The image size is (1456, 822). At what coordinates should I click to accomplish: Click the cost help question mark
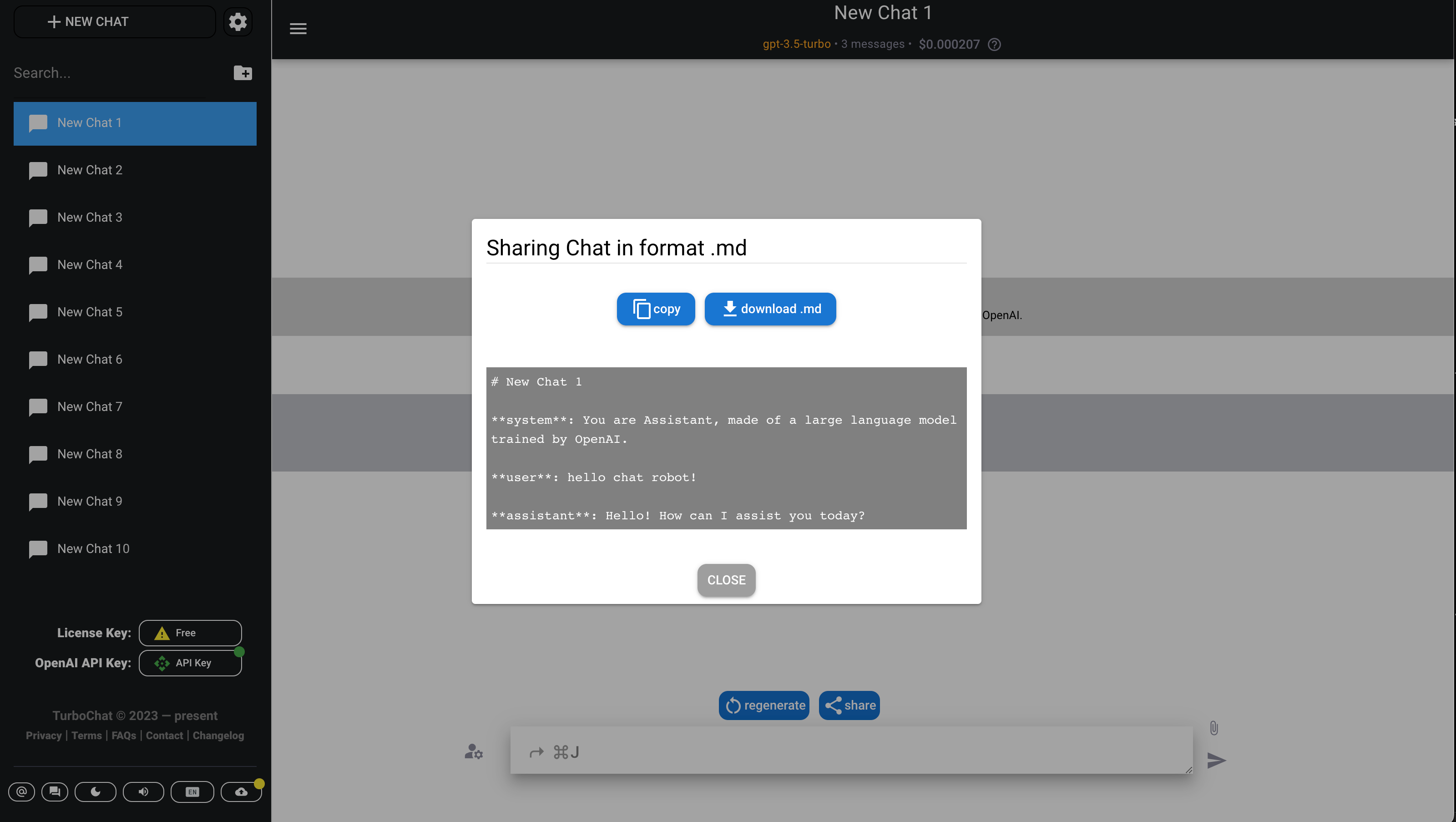pos(994,44)
